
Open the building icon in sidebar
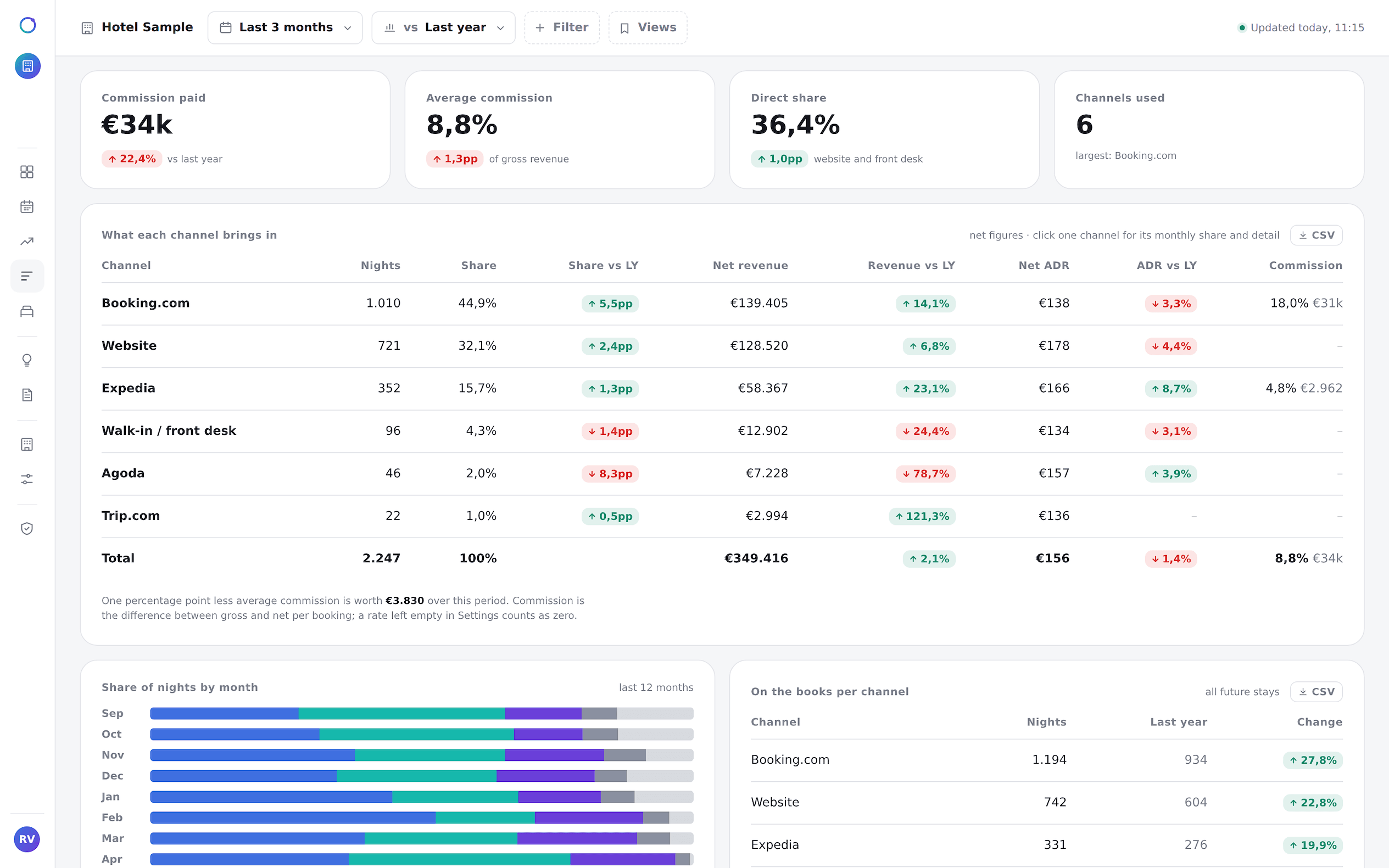pos(27,444)
